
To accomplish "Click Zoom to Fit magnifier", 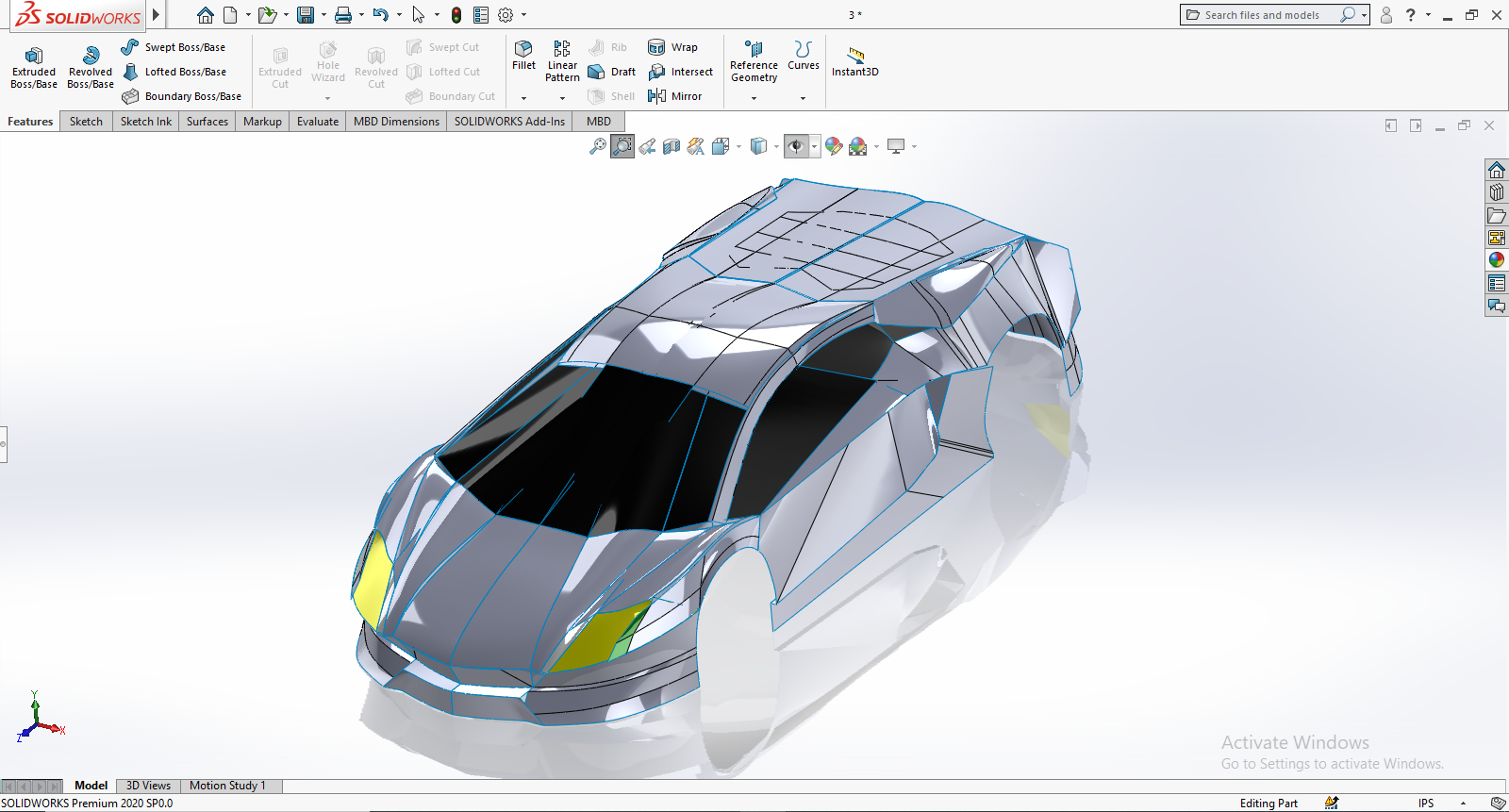I will 598,146.
